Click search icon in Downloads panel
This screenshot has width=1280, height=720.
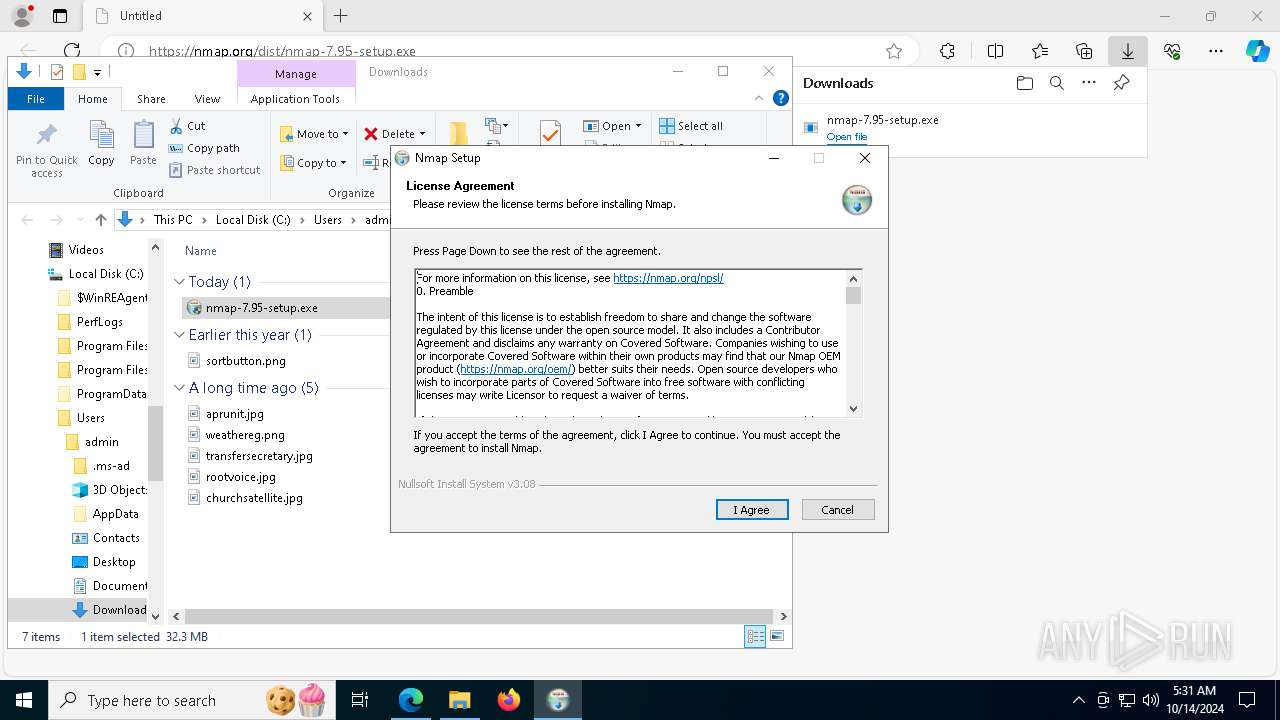click(1056, 83)
